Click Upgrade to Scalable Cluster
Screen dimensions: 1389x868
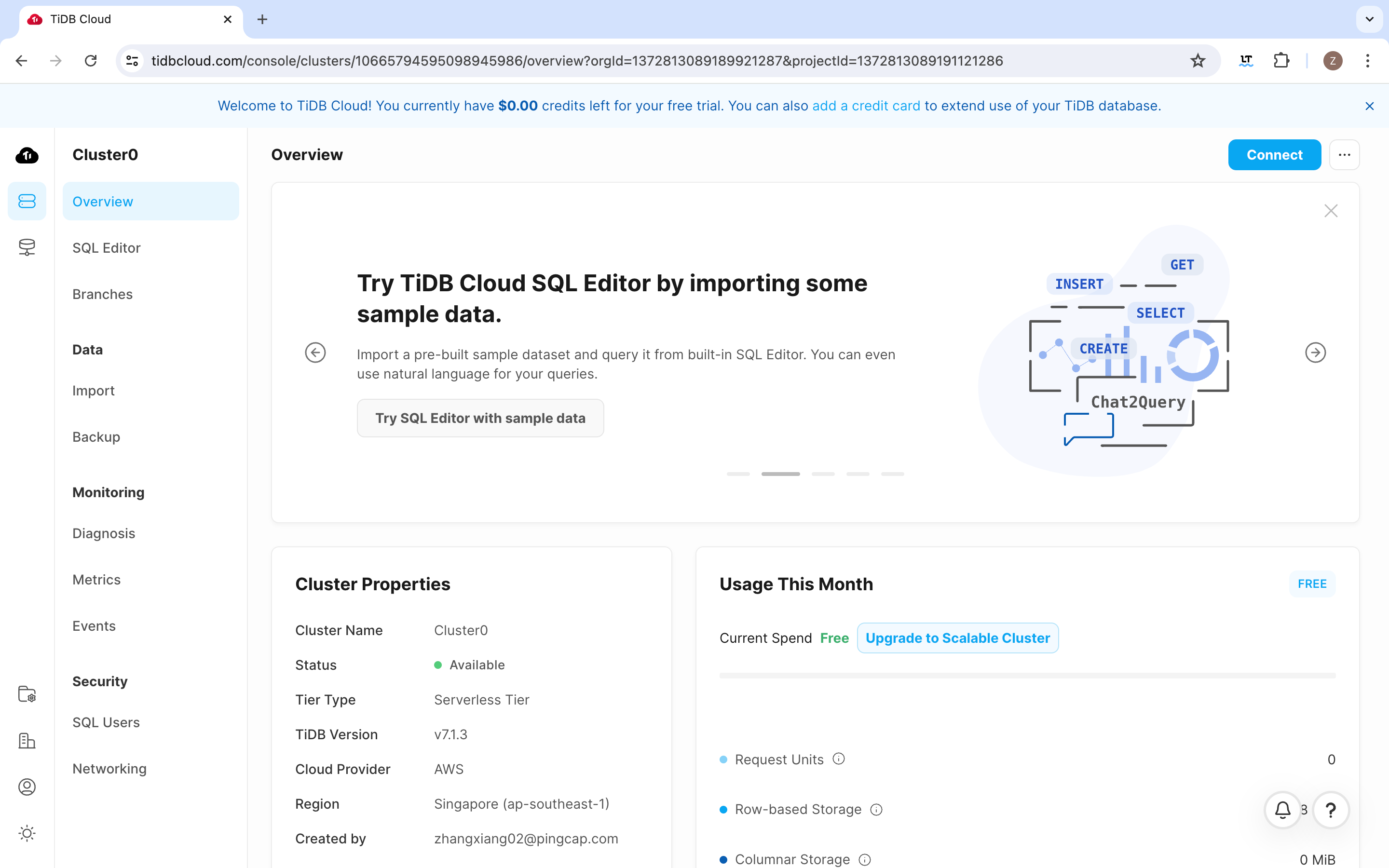point(957,638)
